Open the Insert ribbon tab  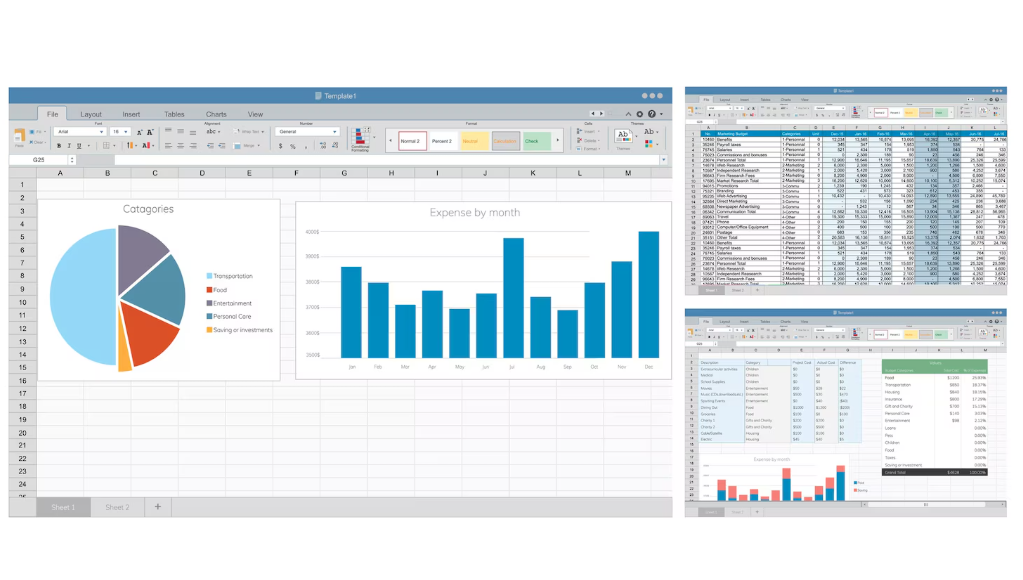click(131, 114)
